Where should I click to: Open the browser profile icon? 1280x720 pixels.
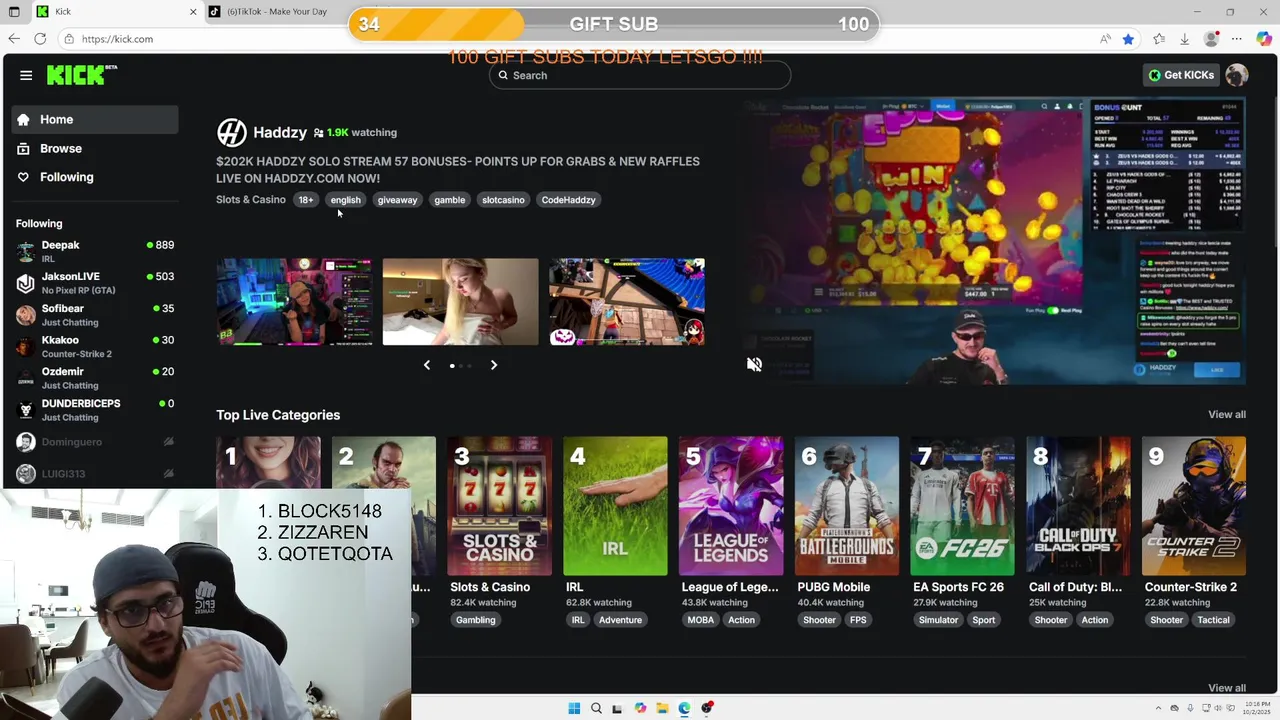point(1211,39)
